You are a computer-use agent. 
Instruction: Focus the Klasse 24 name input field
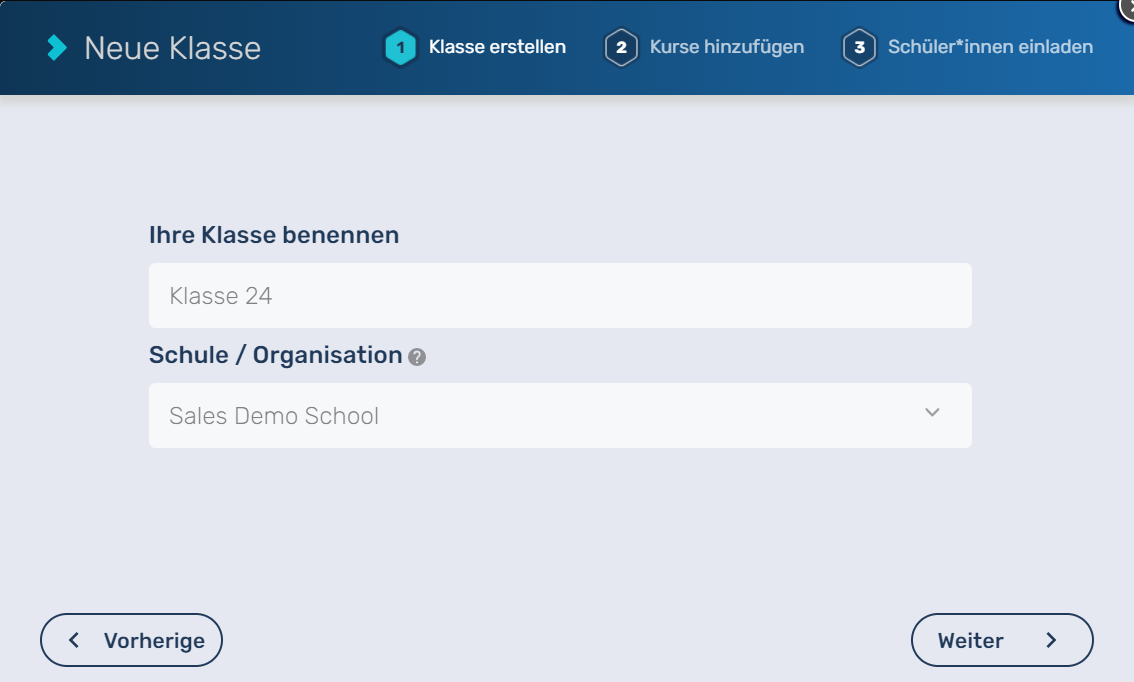pos(500,296)
